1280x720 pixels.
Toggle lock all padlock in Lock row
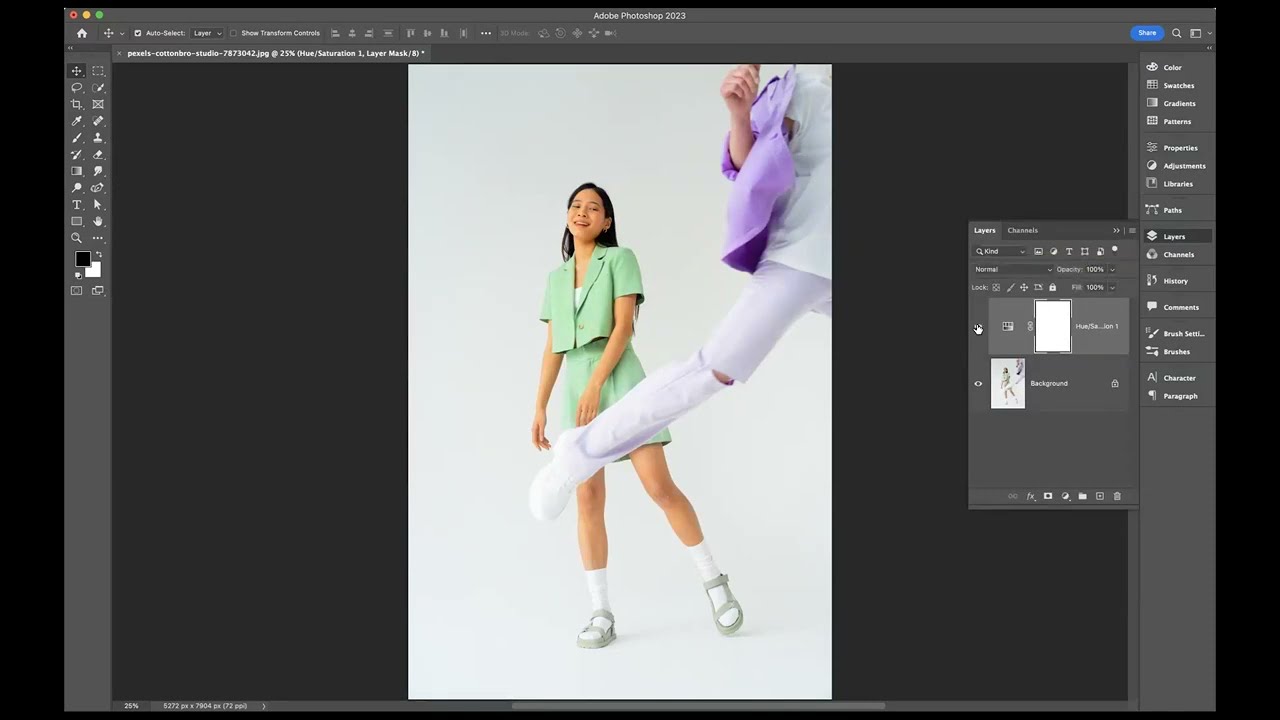[x=1052, y=288]
